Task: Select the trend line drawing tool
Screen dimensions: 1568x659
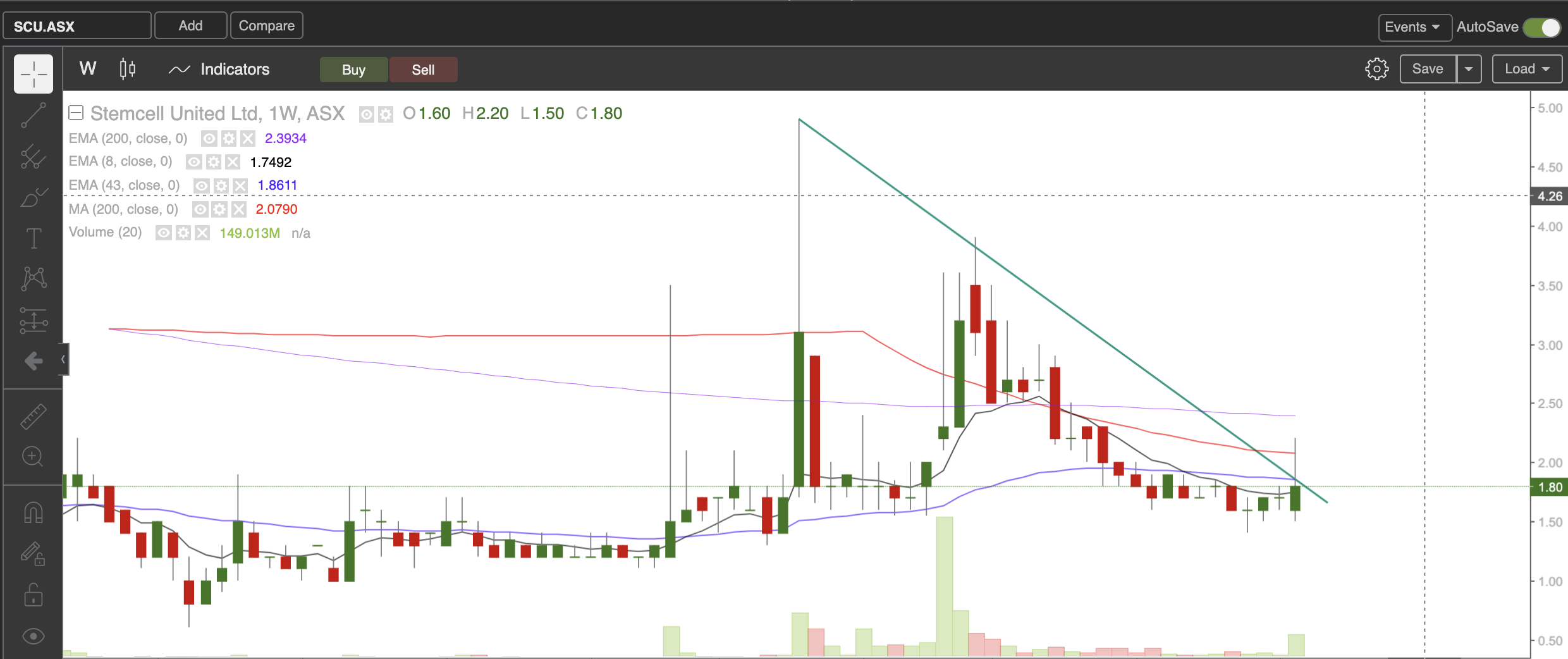Action: pos(34,116)
